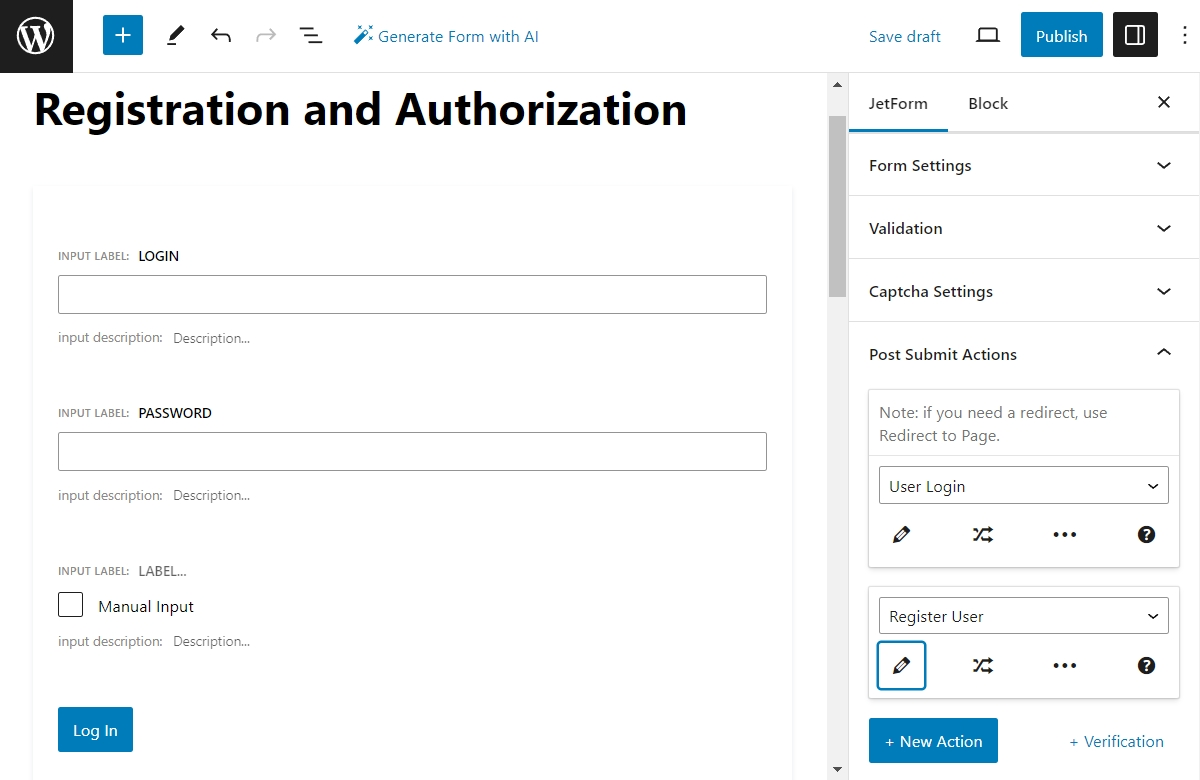Switch to the Block tab
The image size is (1200, 780).
[988, 102]
